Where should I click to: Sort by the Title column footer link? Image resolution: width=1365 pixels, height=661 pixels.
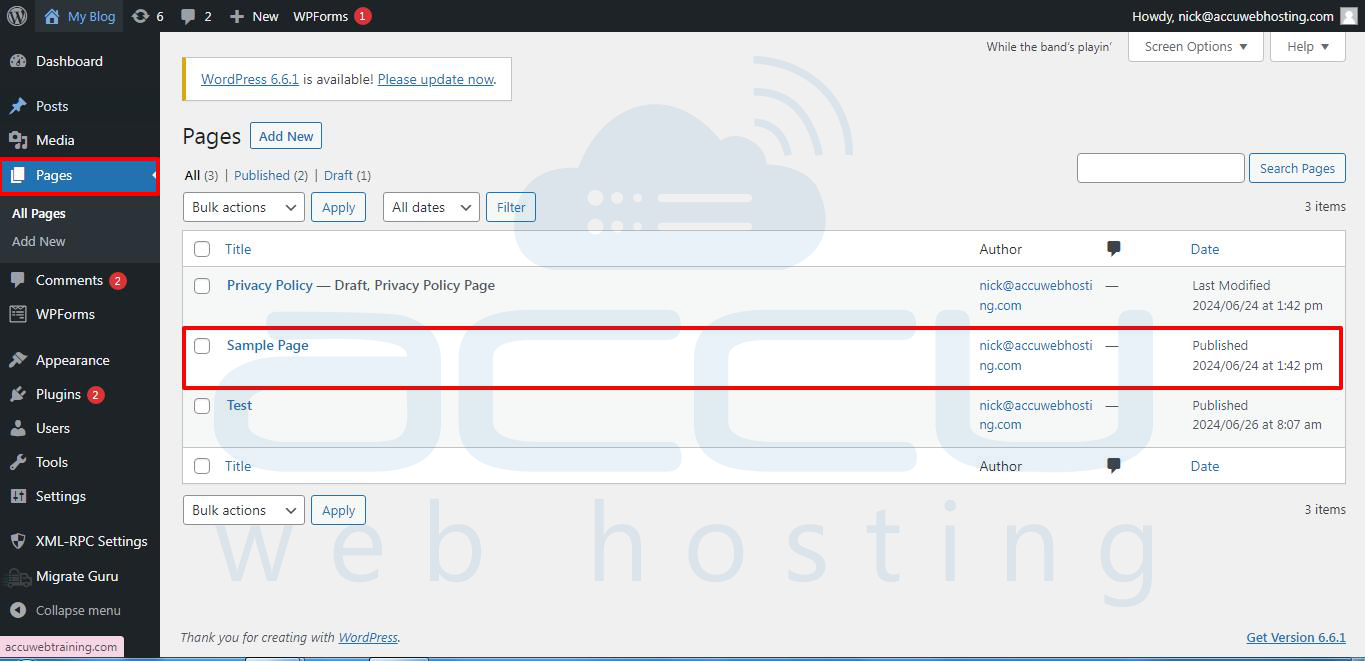238,466
